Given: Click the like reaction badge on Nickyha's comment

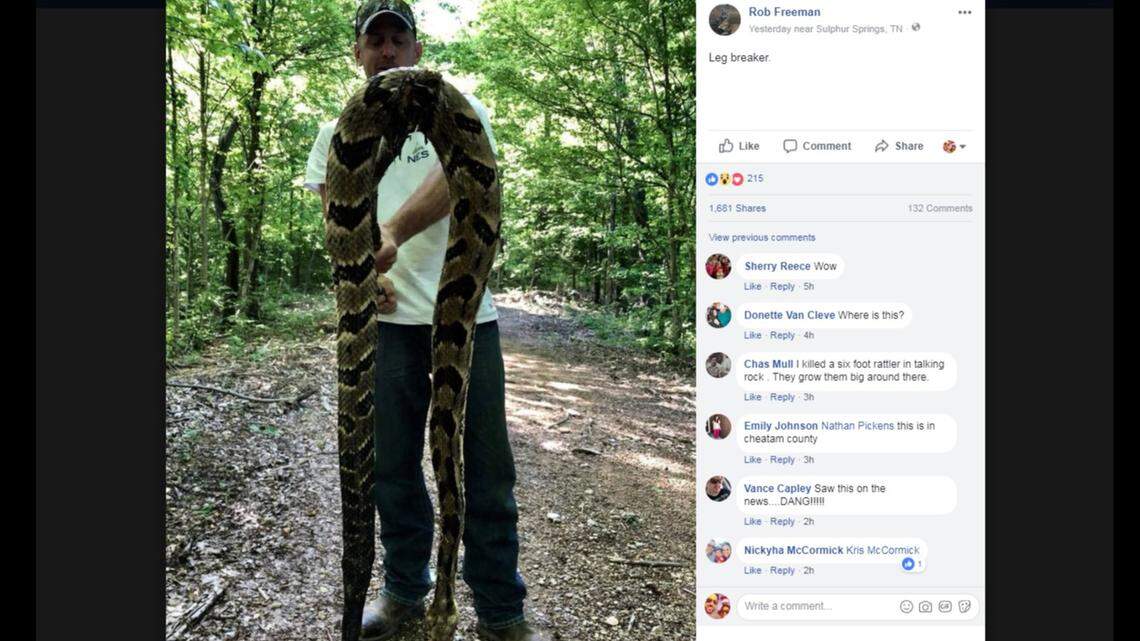Looking at the screenshot, I should [912, 564].
